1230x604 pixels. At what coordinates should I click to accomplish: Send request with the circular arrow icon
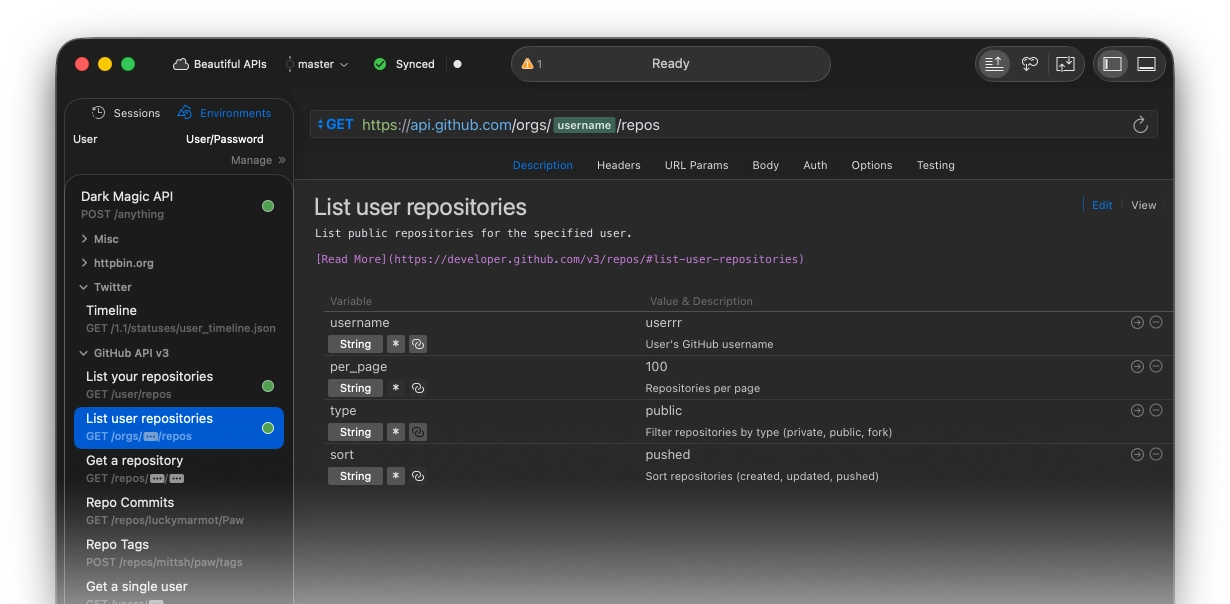pyautogui.click(x=1140, y=125)
